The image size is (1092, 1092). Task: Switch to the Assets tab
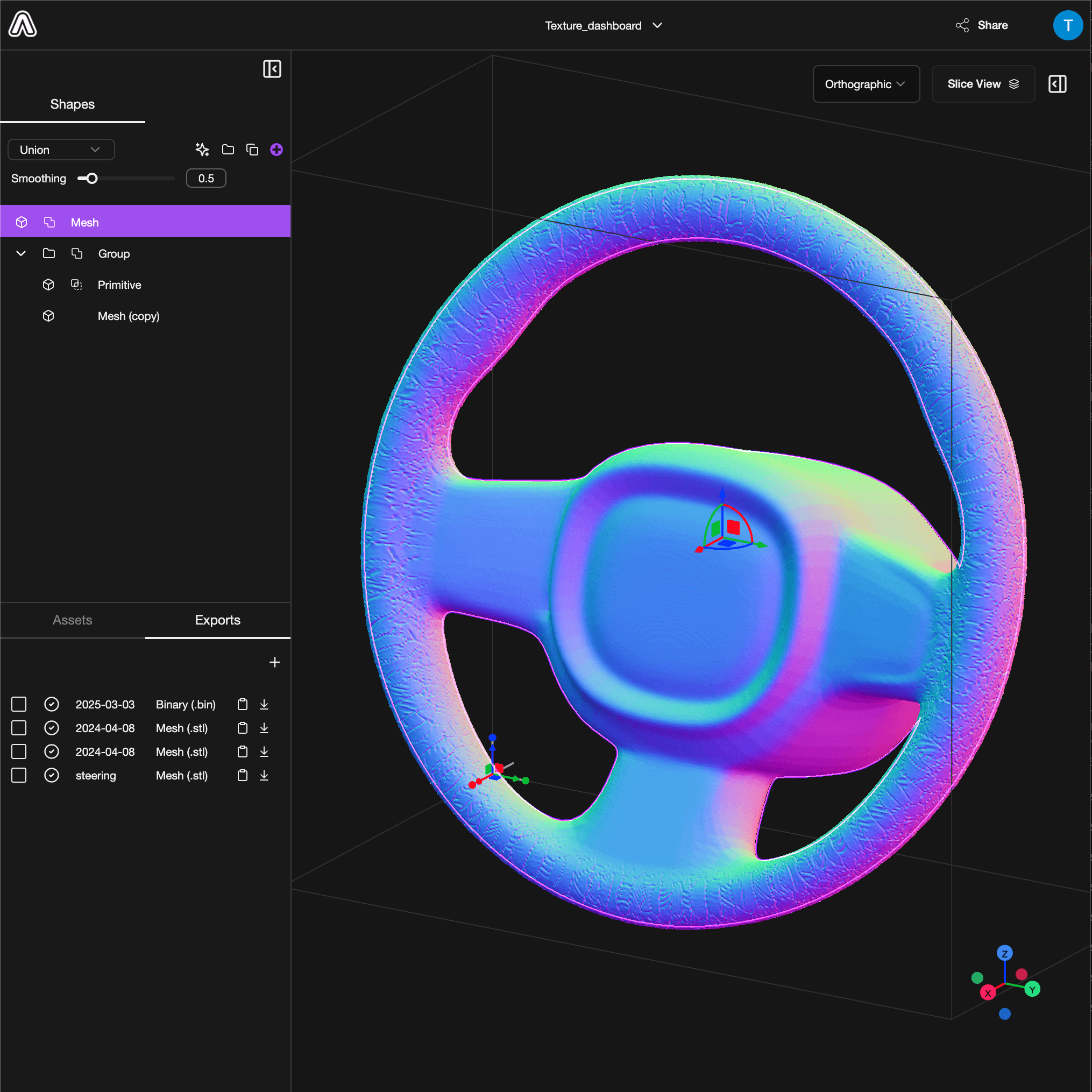click(73, 620)
